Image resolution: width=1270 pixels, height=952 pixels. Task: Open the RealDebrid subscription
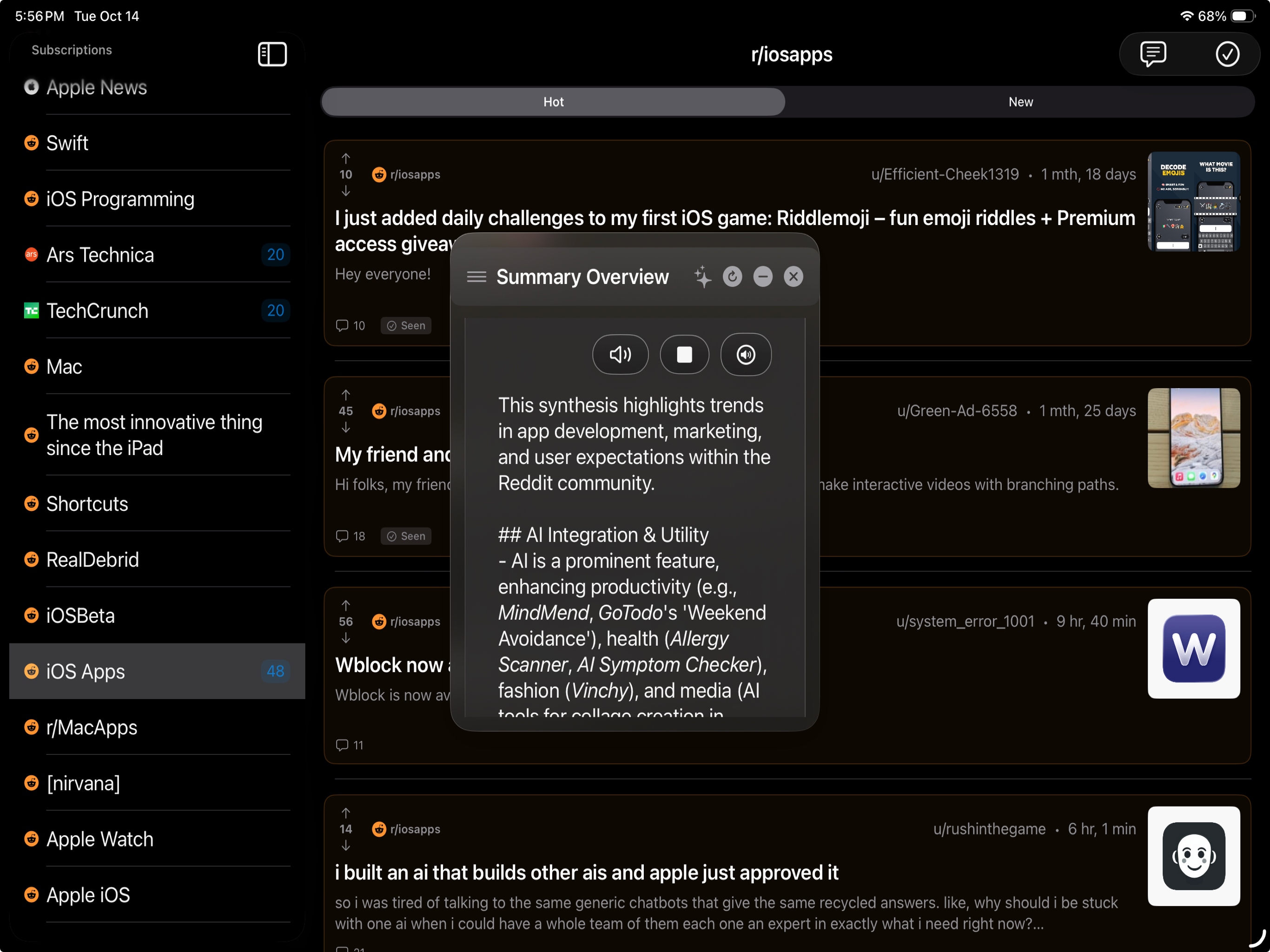point(157,559)
